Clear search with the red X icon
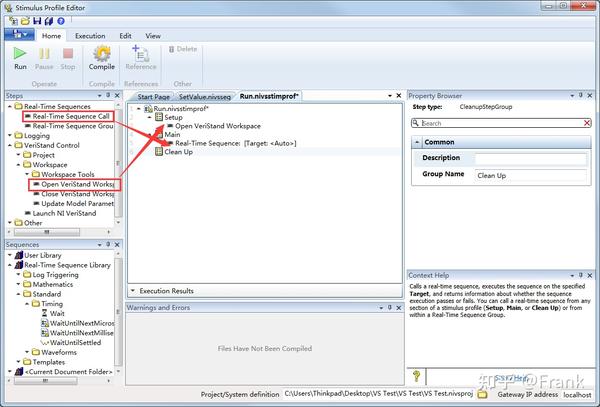The width and height of the screenshot is (600, 407). [587, 123]
